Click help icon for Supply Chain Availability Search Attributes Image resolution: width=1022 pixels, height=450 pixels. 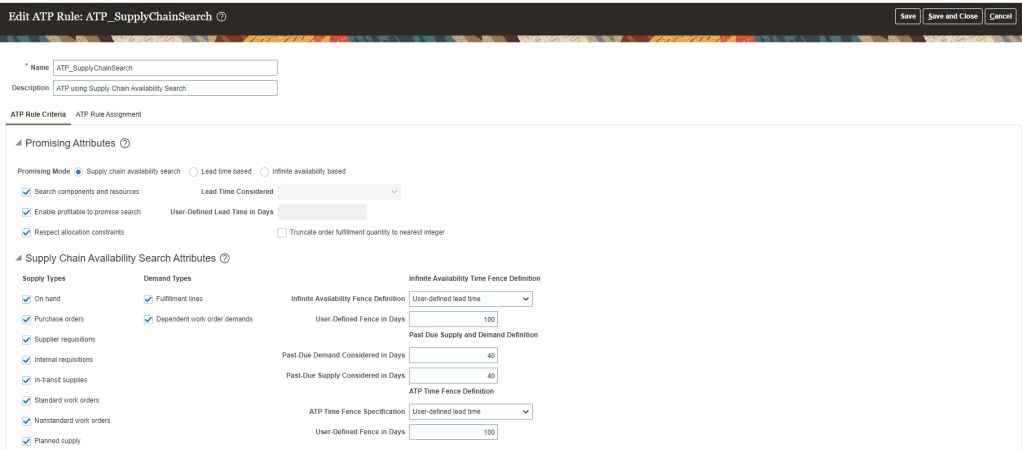coord(225,258)
